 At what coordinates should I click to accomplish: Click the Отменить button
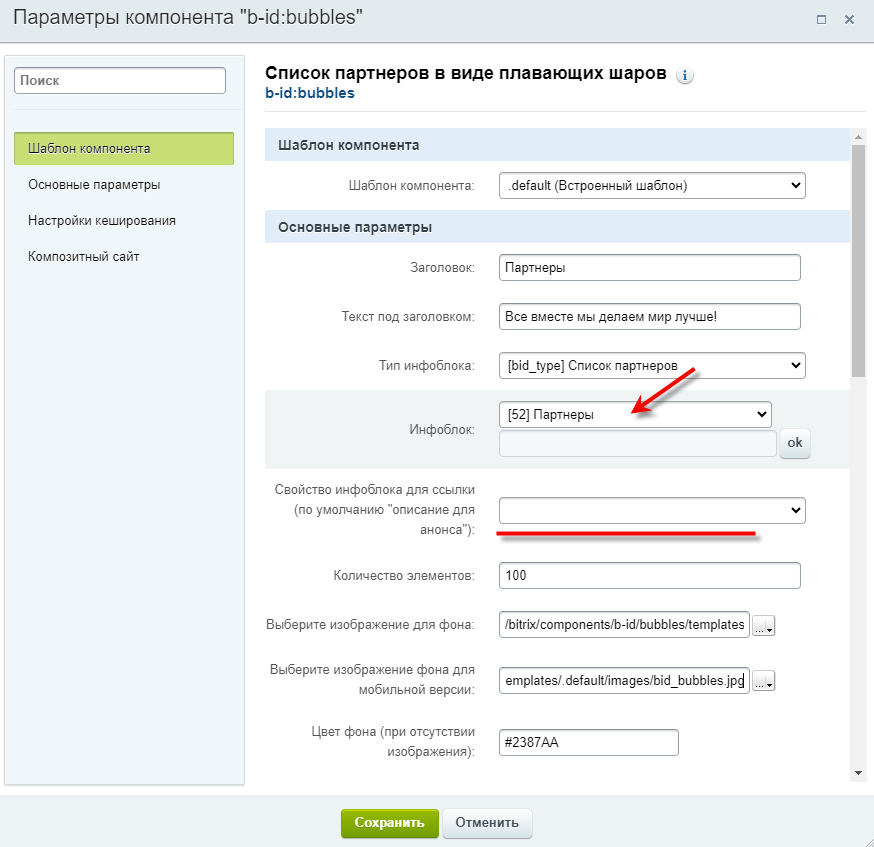pos(487,823)
